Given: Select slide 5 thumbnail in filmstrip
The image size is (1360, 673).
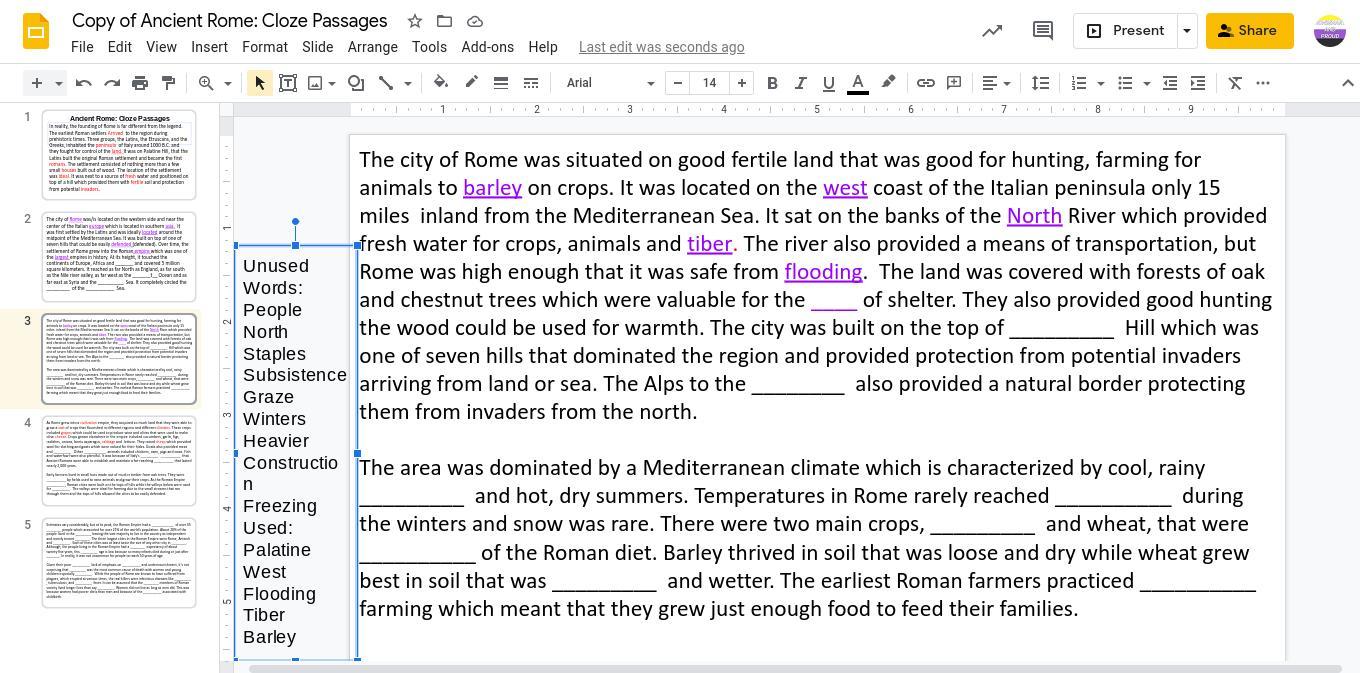Looking at the screenshot, I should click(x=119, y=563).
